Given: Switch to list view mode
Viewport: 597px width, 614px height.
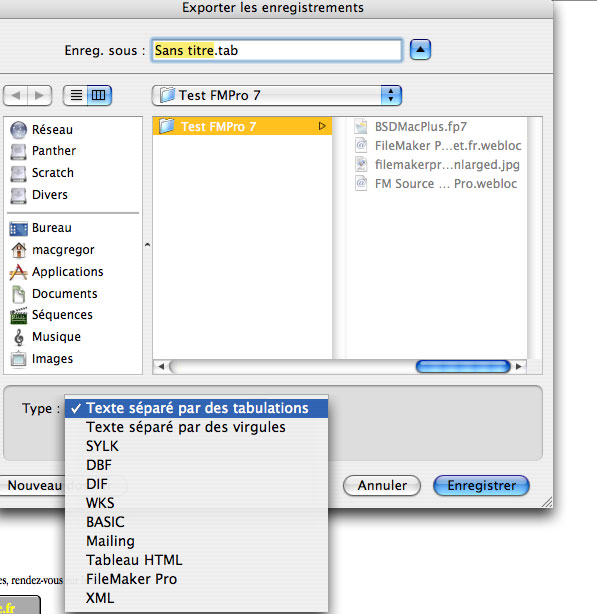Looking at the screenshot, I should (x=76, y=95).
